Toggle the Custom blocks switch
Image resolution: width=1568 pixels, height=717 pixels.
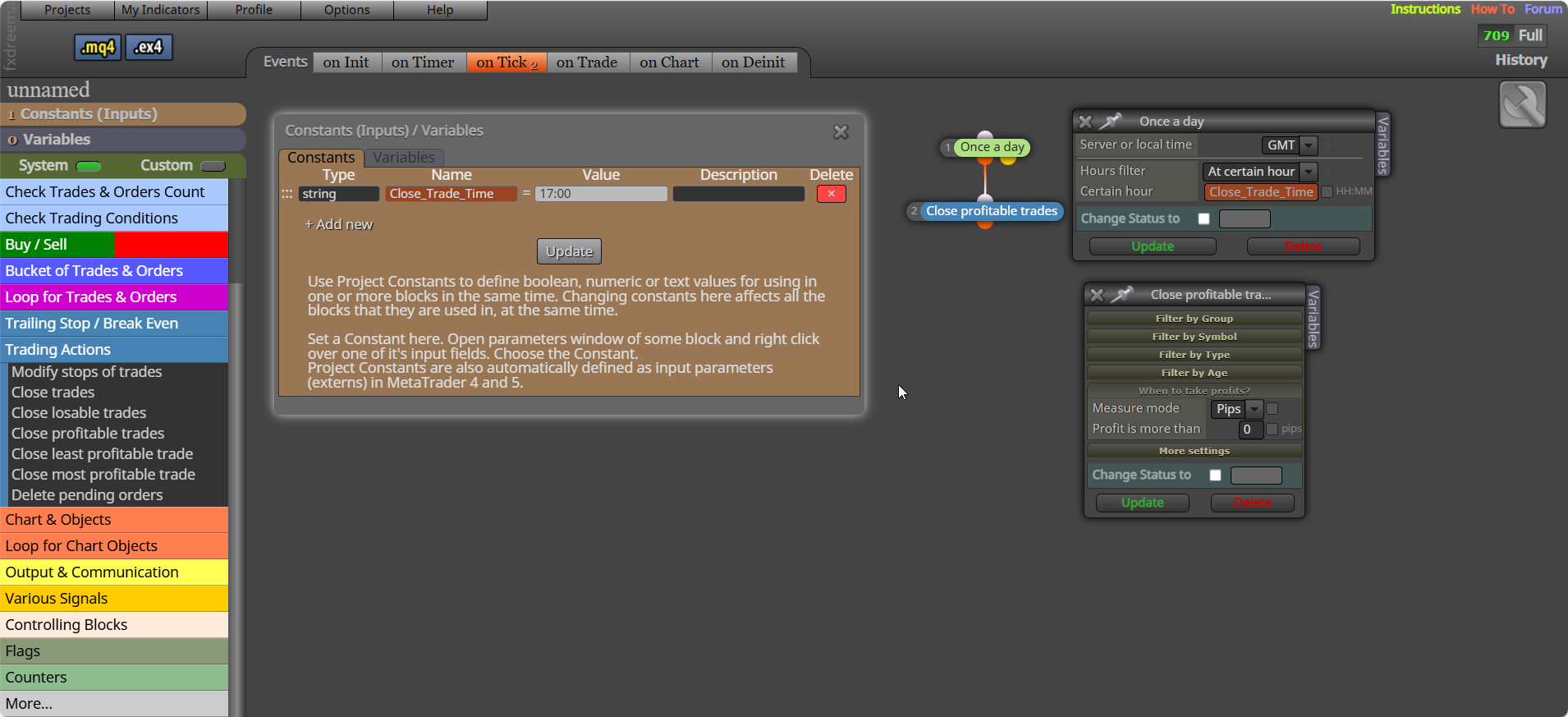(213, 166)
